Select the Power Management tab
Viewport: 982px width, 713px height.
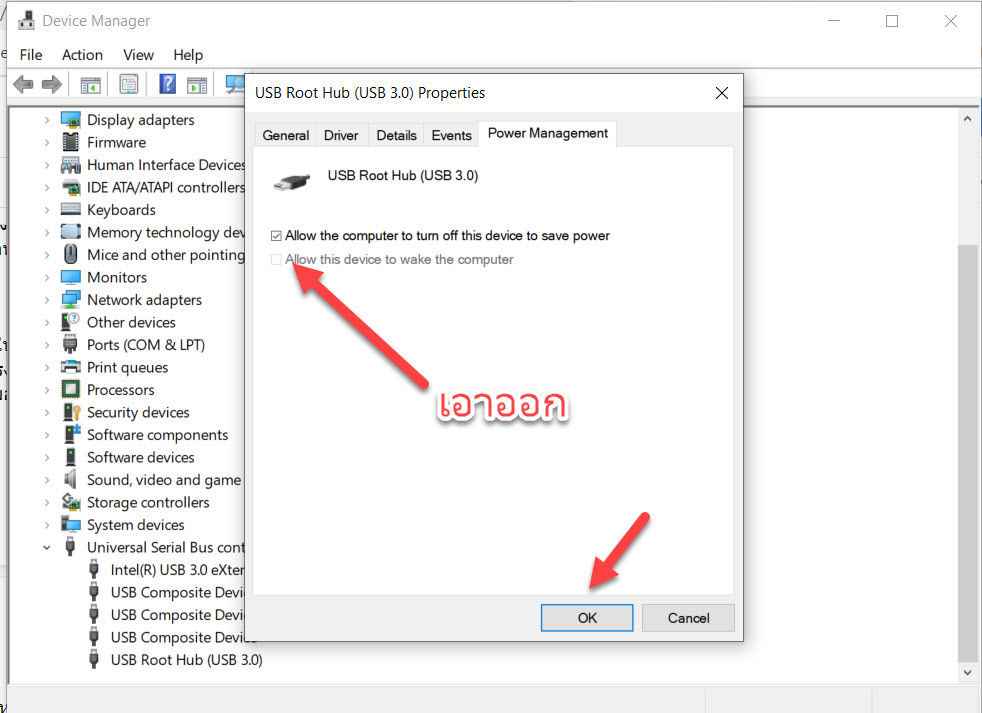coord(548,133)
